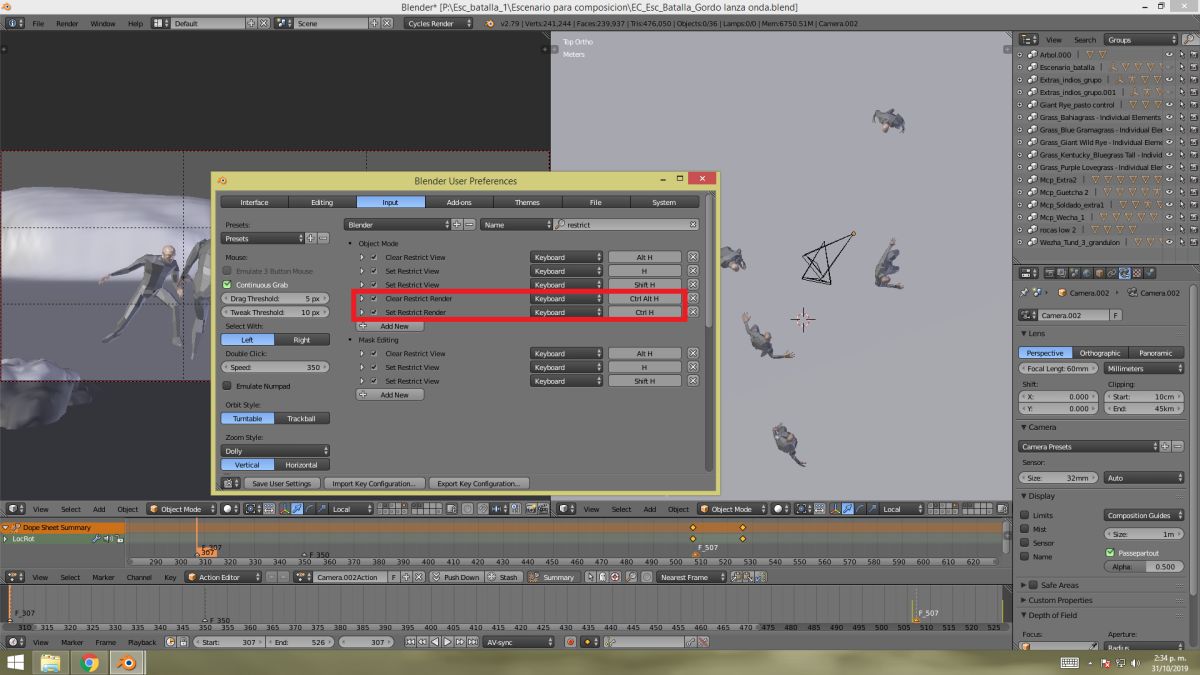Open the Help menu in top bar
This screenshot has width=1200, height=675.
[135, 23]
